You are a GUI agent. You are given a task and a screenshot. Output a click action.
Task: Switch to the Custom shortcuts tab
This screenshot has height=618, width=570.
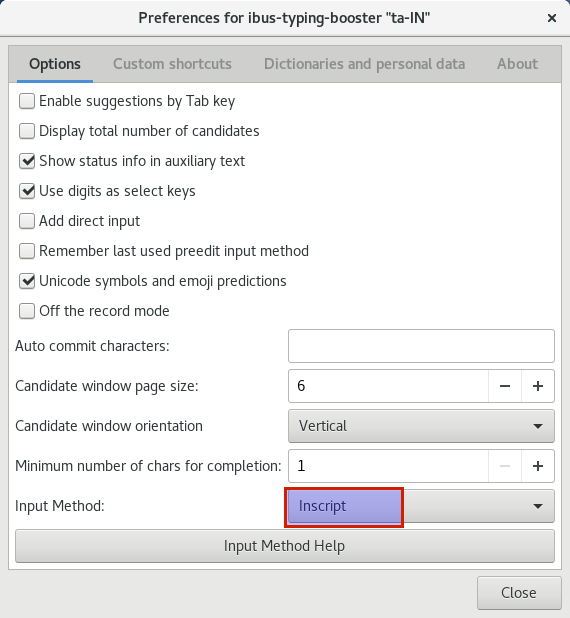[x=172, y=64]
